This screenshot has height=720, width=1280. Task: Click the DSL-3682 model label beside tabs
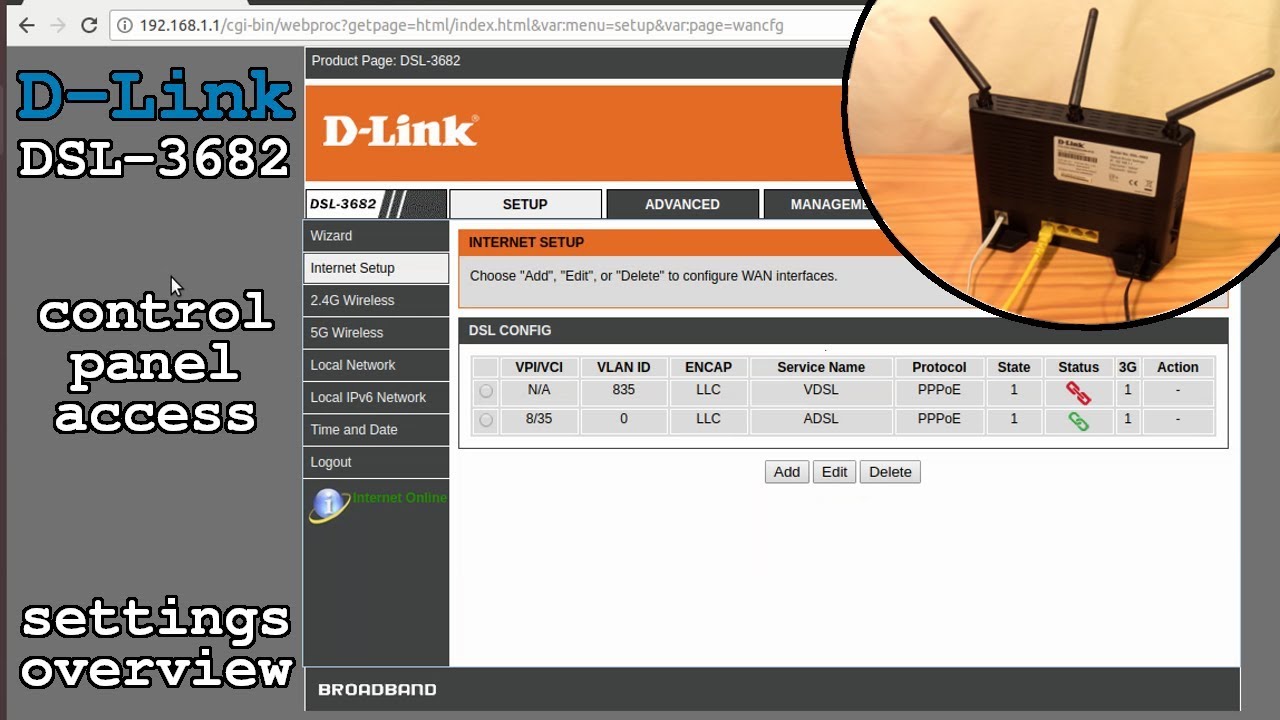pyautogui.click(x=343, y=204)
